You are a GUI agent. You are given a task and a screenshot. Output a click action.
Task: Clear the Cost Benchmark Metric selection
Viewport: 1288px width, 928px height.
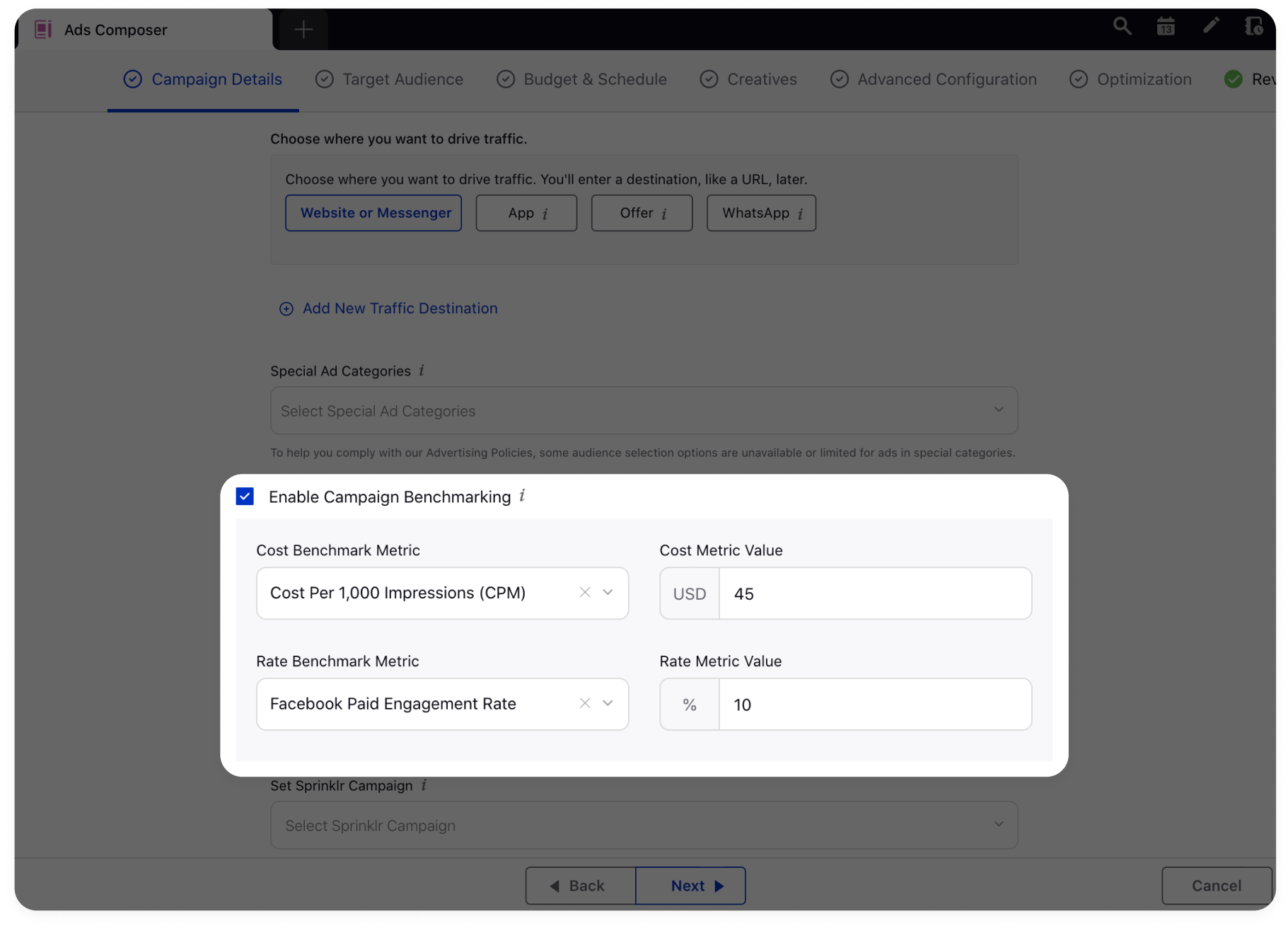585,593
